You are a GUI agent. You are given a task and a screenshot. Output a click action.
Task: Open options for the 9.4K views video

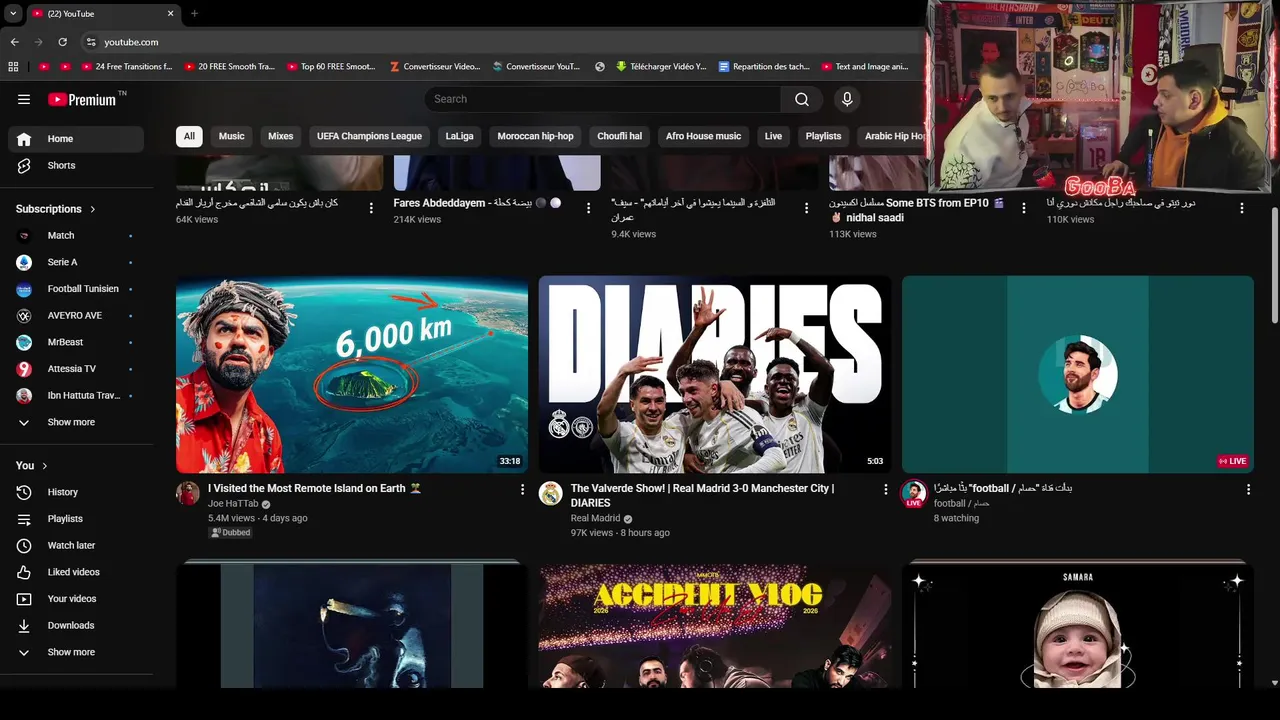(806, 208)
